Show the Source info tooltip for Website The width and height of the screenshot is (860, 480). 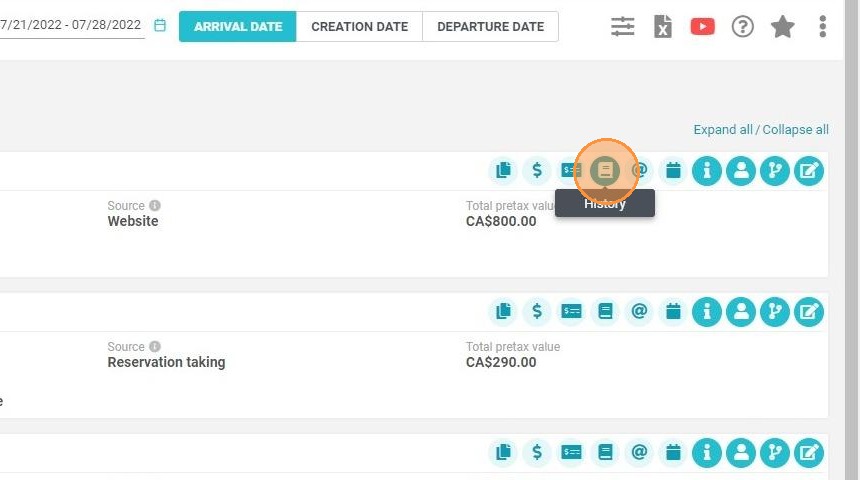click(x=155, y=205)
